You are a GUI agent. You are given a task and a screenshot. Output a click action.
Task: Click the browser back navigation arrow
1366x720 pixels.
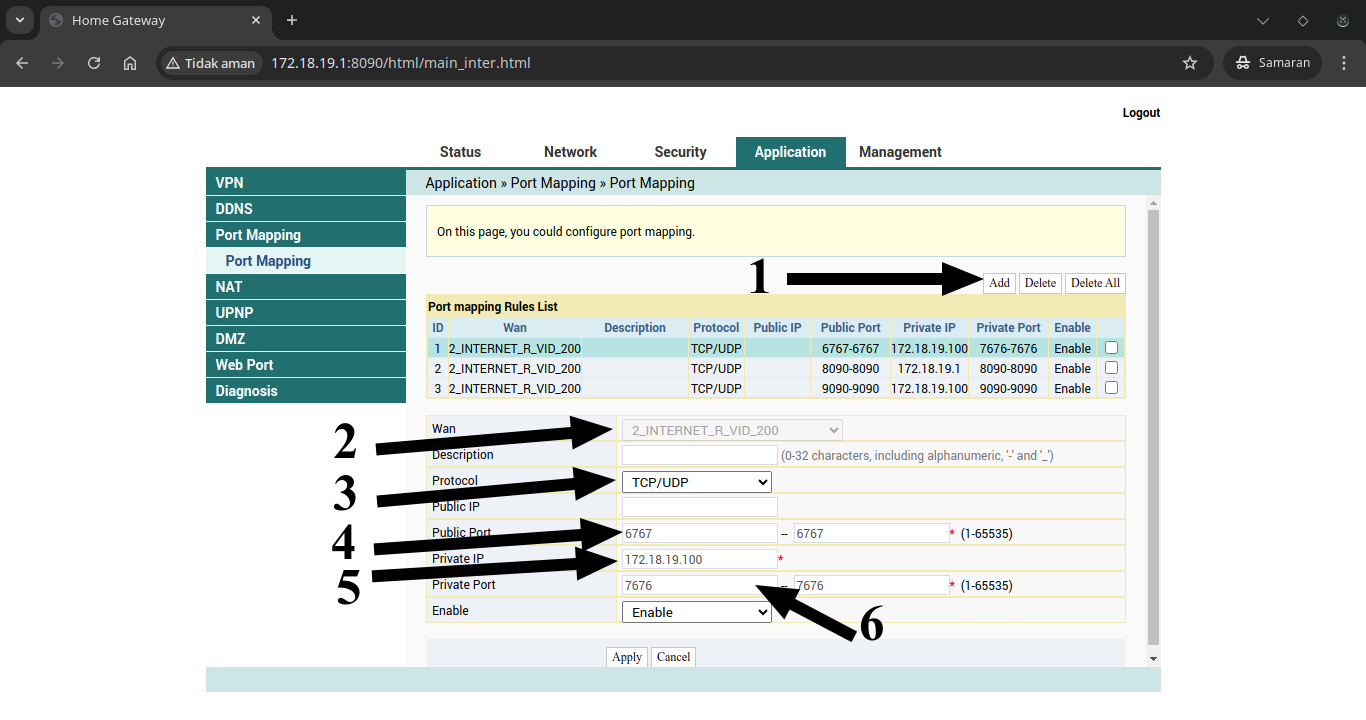[x=22, y=62]
